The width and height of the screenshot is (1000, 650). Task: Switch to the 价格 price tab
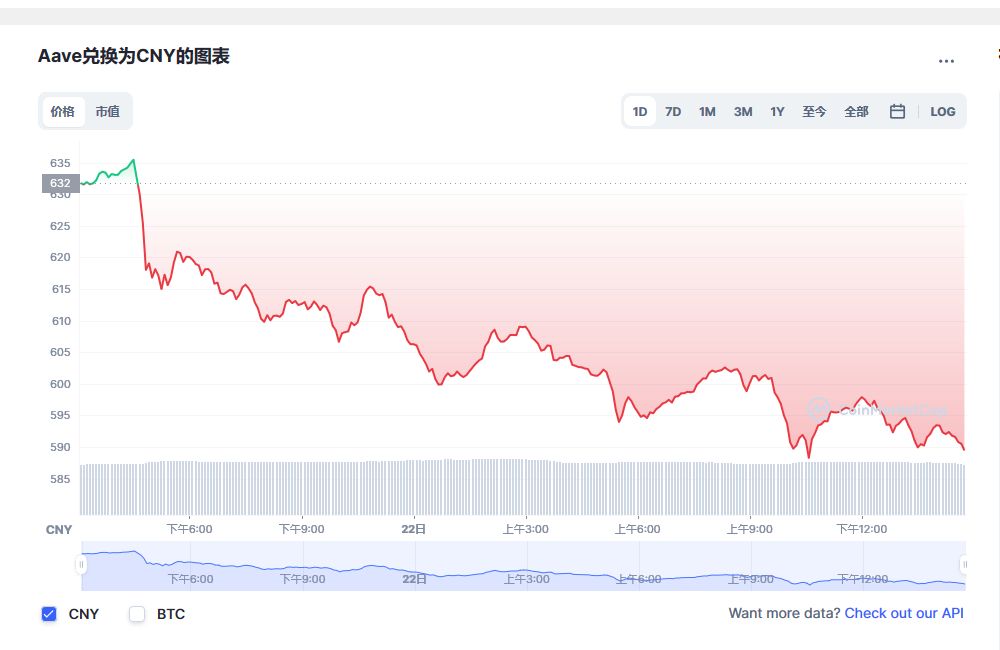pyautogui.click(x=62, y=112)
